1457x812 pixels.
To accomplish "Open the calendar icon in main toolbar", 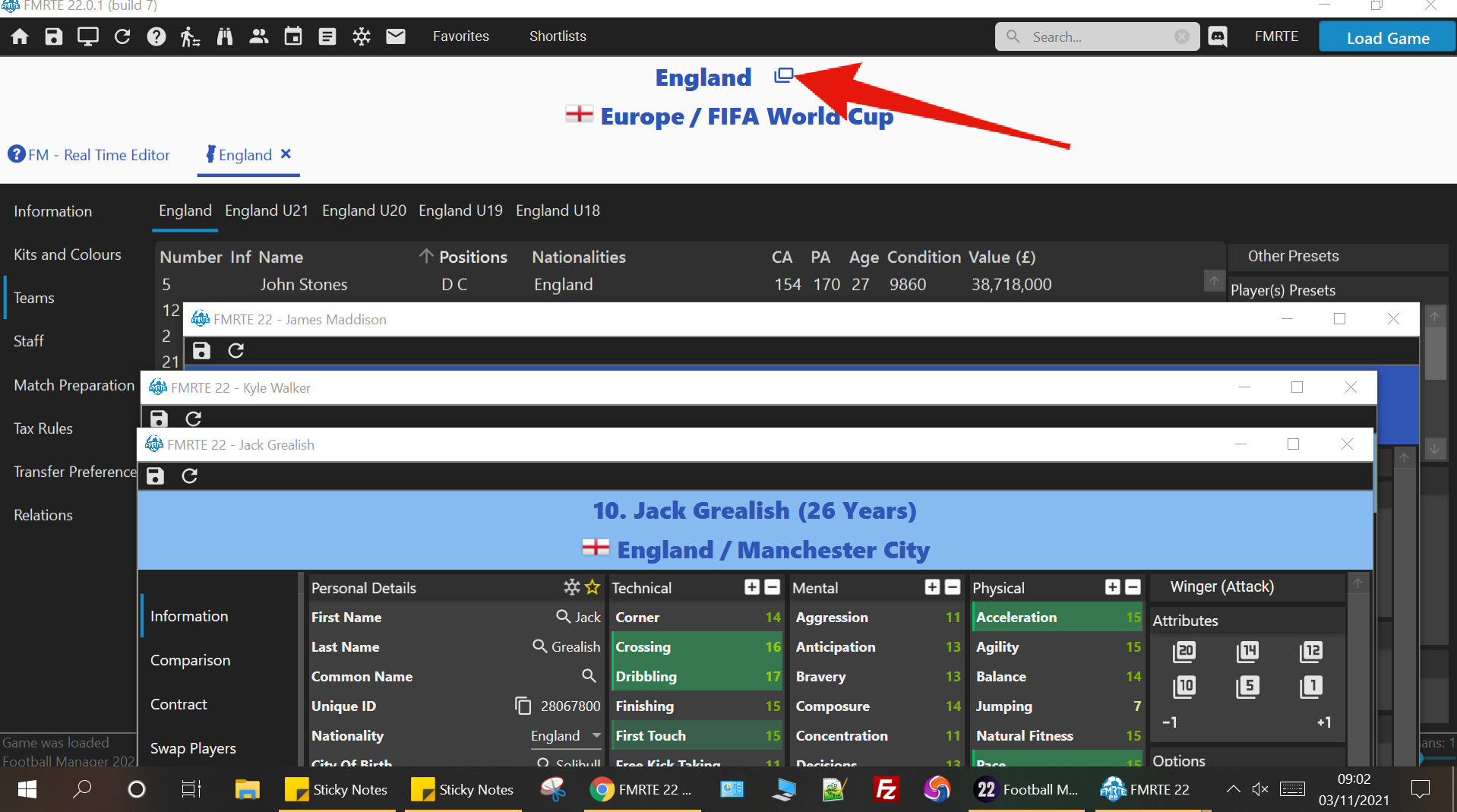I will pos(293,36).
